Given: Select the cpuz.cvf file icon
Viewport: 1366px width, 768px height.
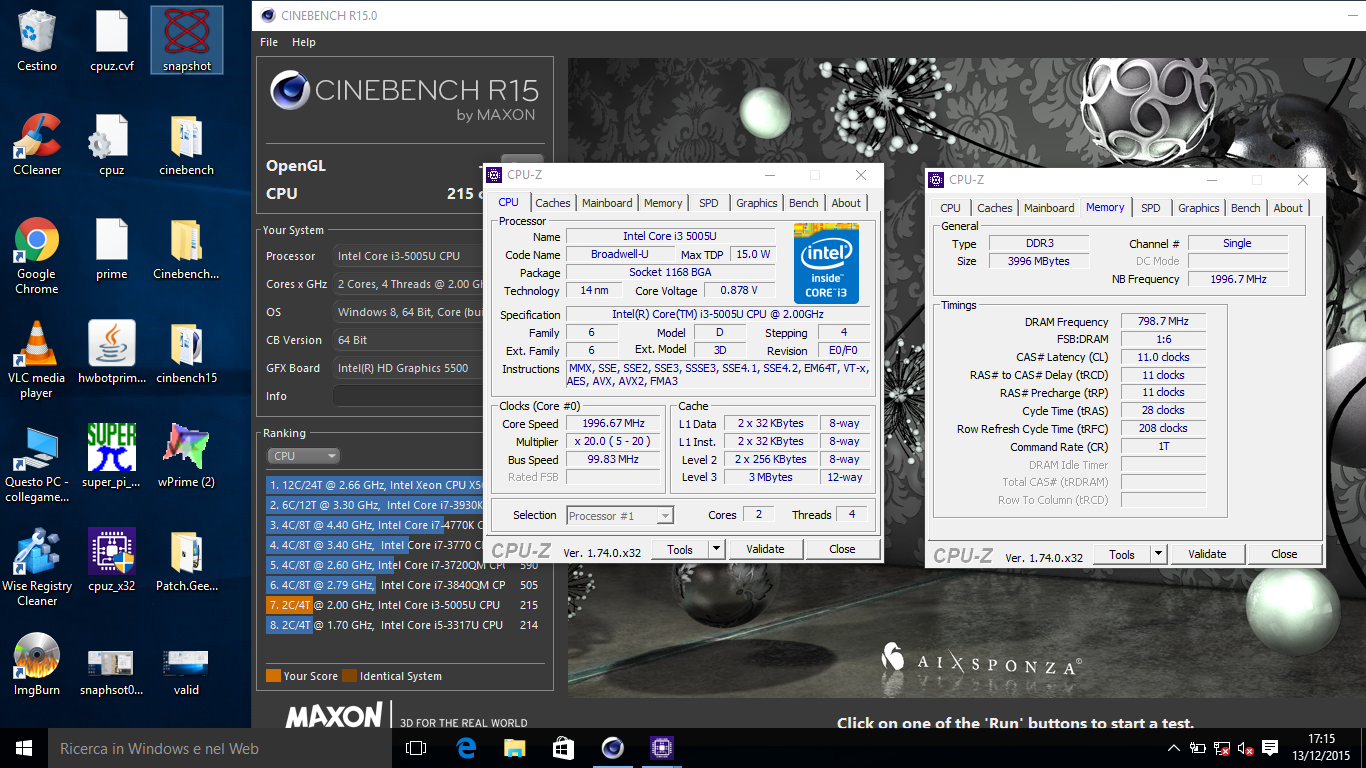Looking at the screenshot, I should 112,42.
